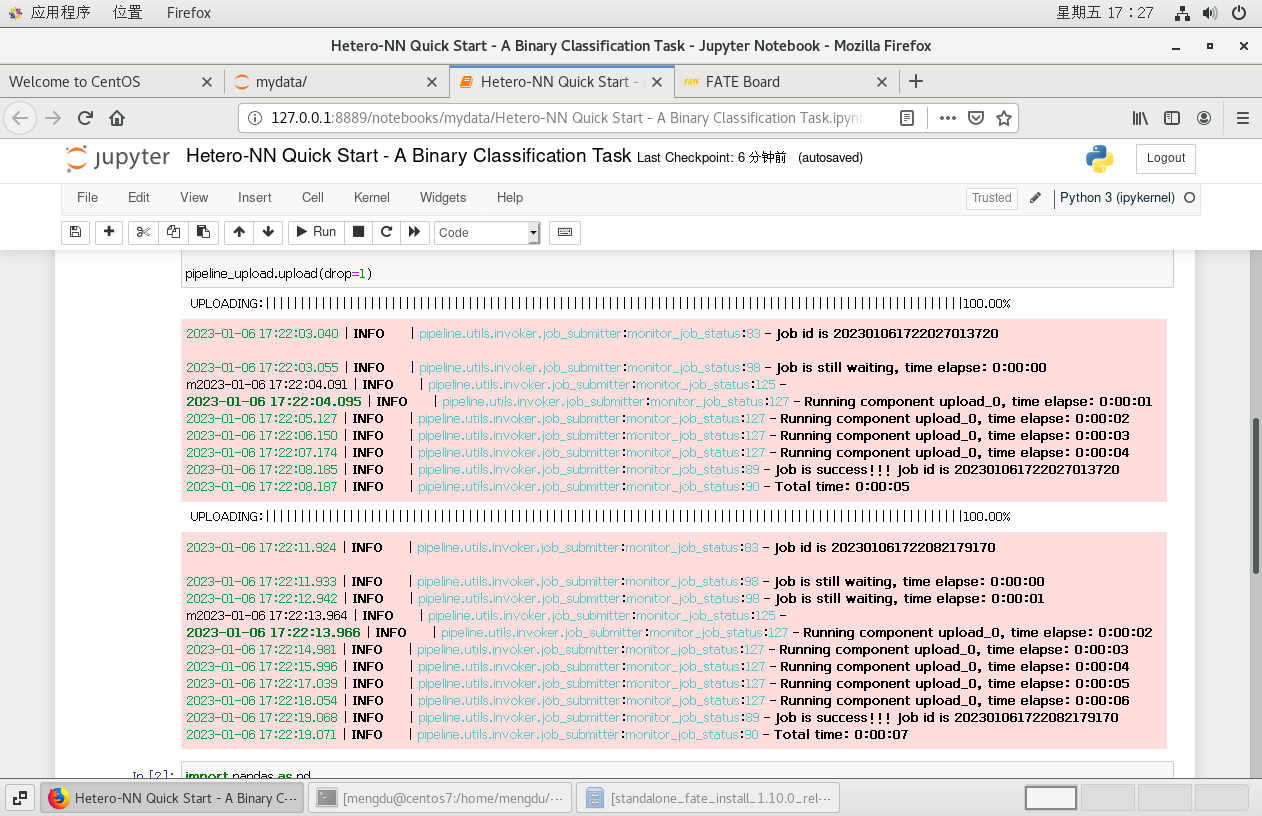Open the Firefox menu in top panel
The height and width of the screenshot is (816, 1262).
tap(189, 13)
